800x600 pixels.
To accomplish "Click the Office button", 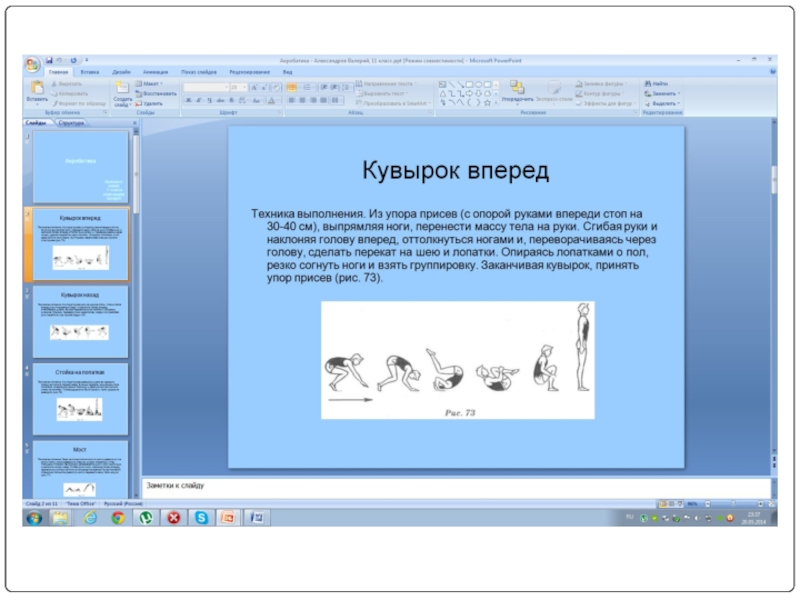I will [33, 64].
